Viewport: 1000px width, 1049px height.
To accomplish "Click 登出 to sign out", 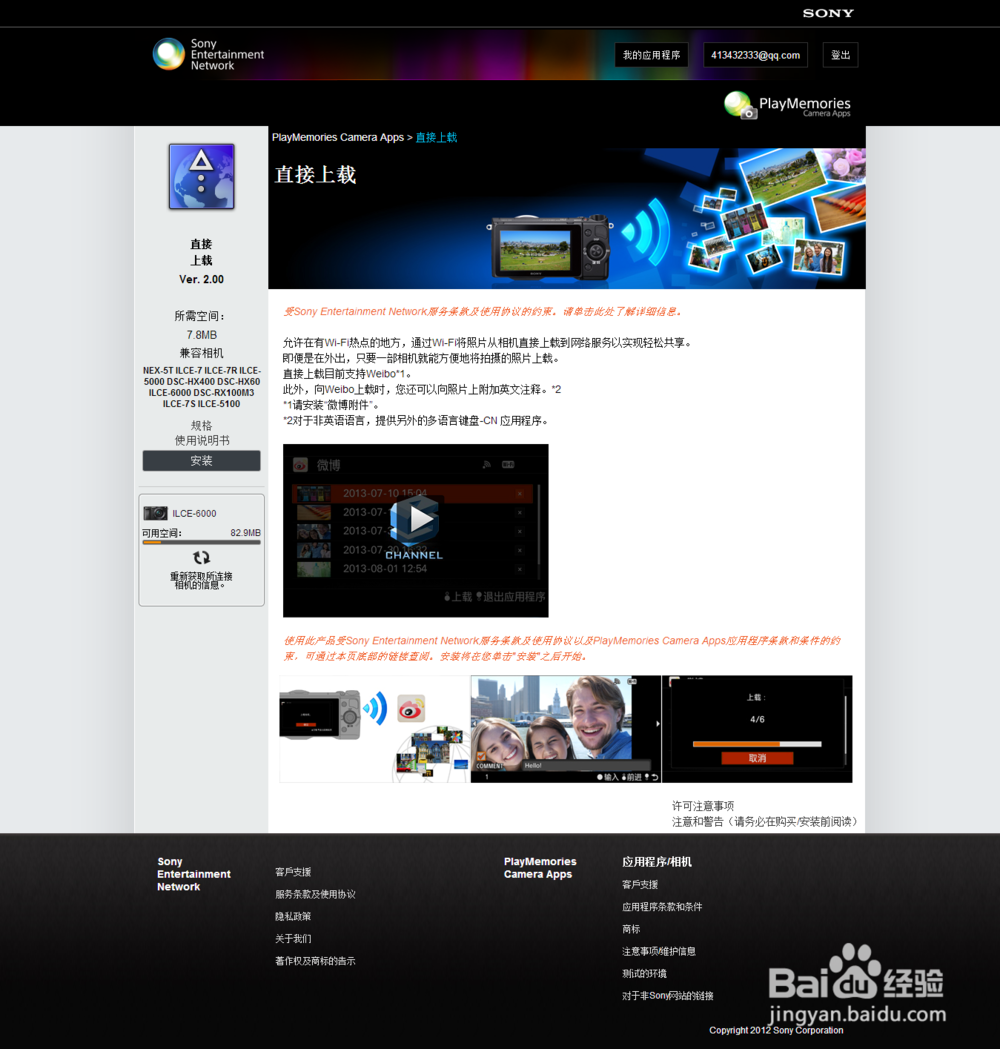I will 840,55.
